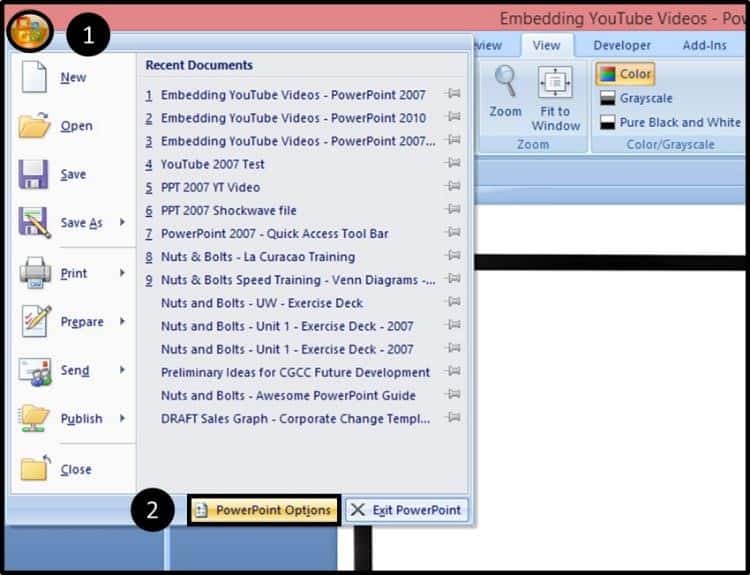This screenshot has height=575, width=750.
Task: Open Nuts and Bolts - Awesome PowerPoint Guide
Action: coord(288,396)
